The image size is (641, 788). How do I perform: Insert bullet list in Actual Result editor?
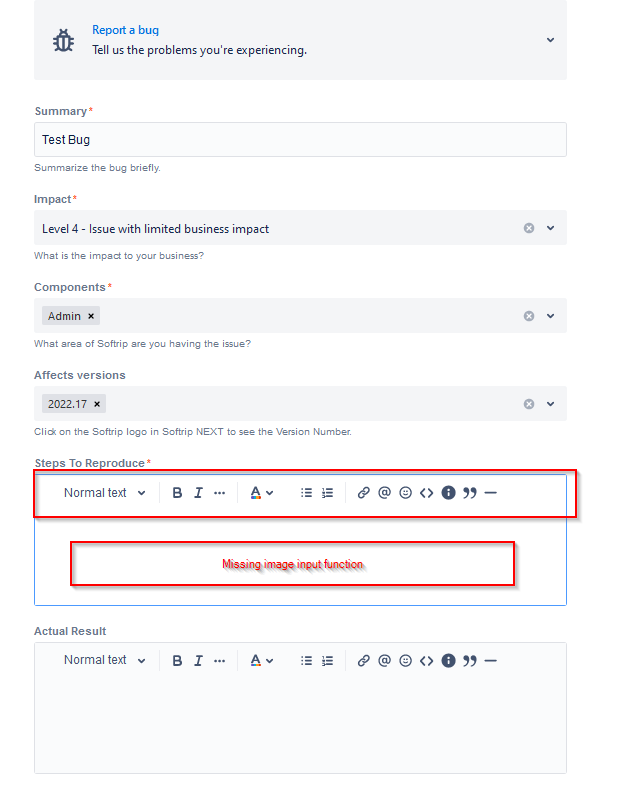[x=306, y=660]
